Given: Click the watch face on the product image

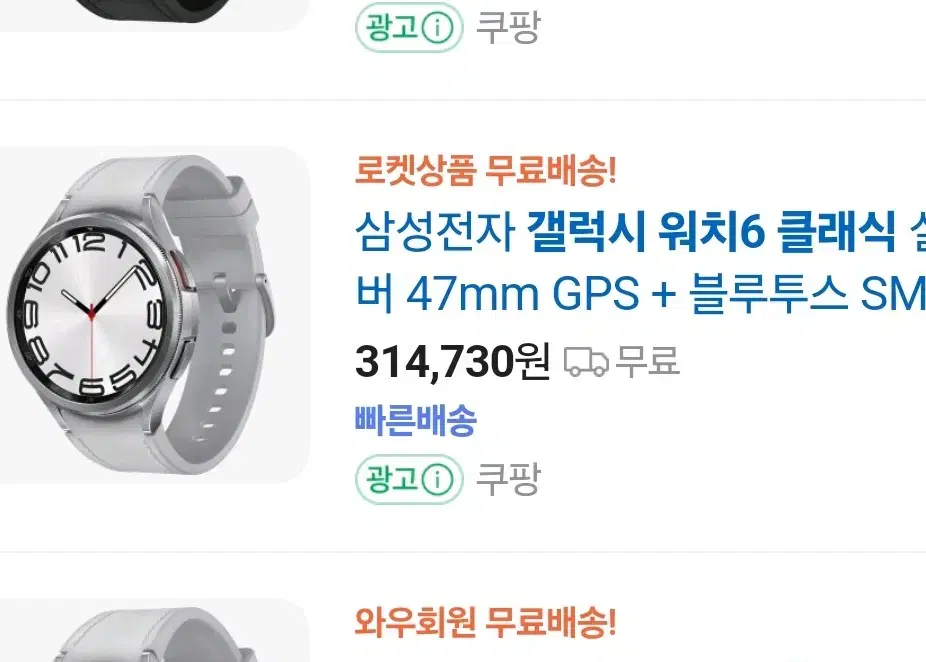Looking at the screenshot, I should tap(92, 311).
